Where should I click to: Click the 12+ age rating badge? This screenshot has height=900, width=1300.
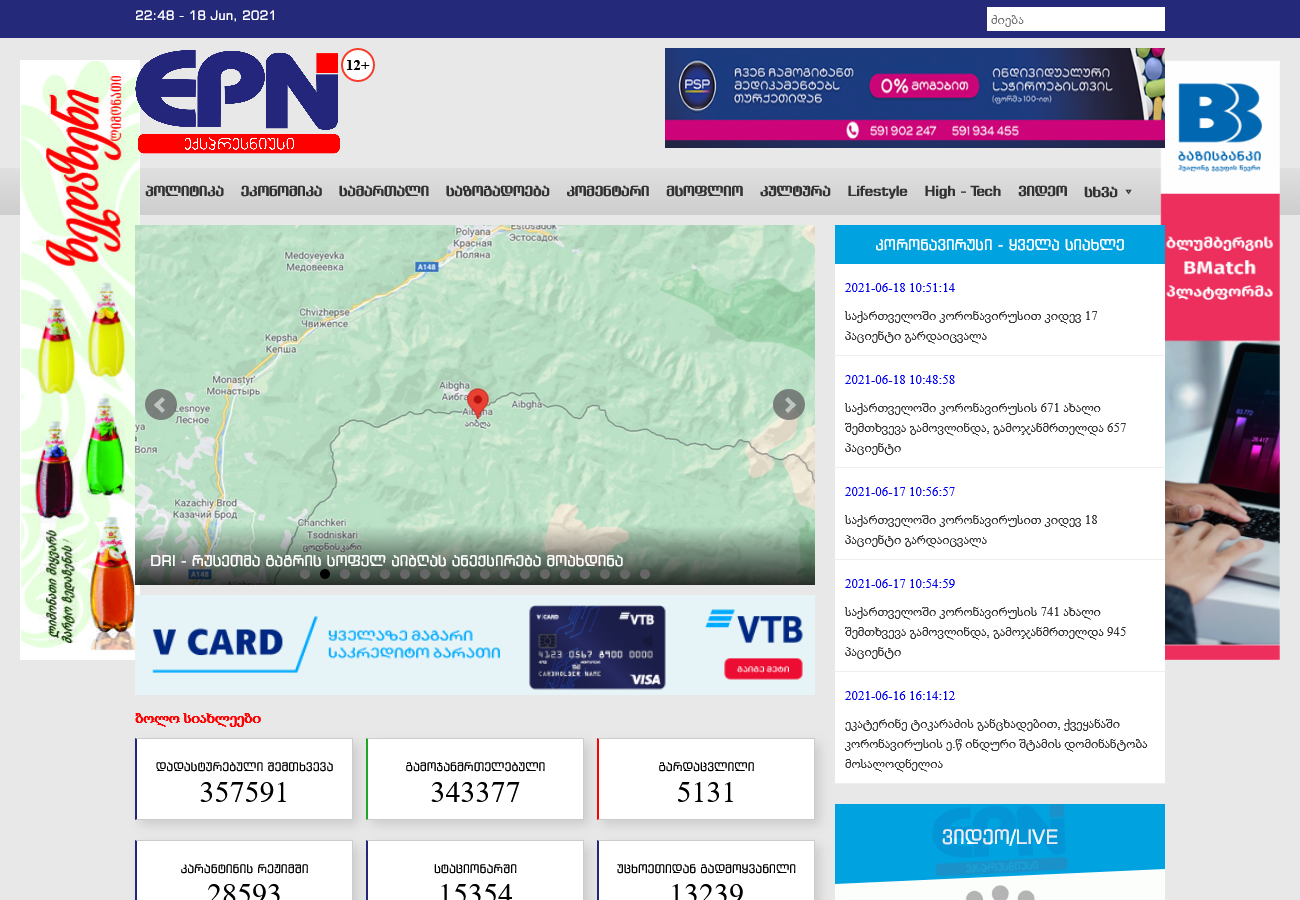pos(357,65)
